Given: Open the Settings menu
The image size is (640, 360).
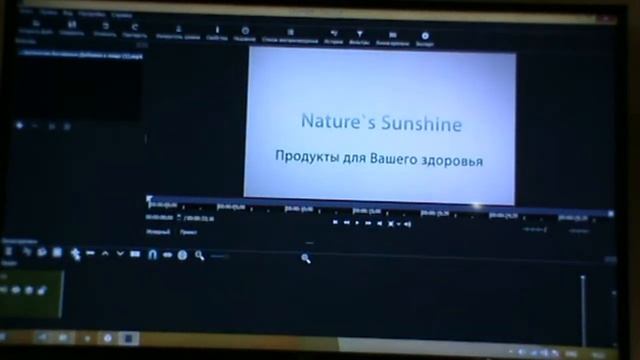Looking at the screenshot, I should [x=92, y=14].
